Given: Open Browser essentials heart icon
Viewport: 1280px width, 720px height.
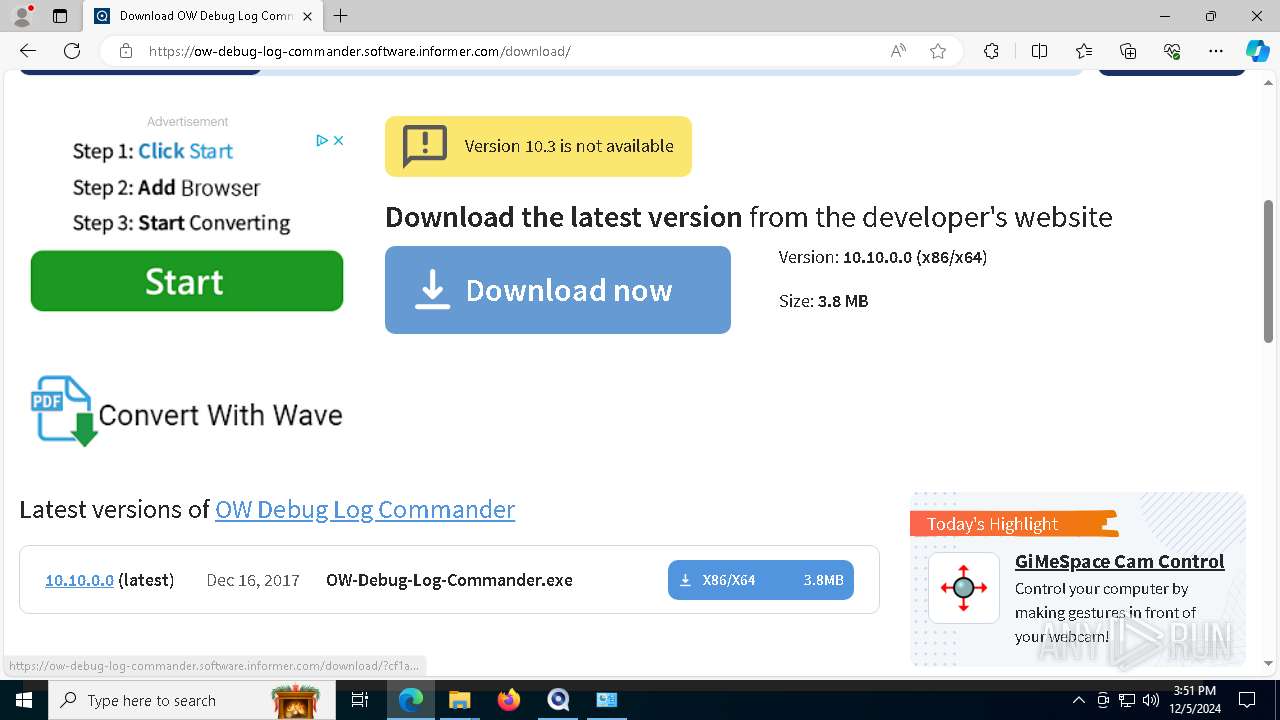Looking at the screenshot, I should [x=1172, y=51].
